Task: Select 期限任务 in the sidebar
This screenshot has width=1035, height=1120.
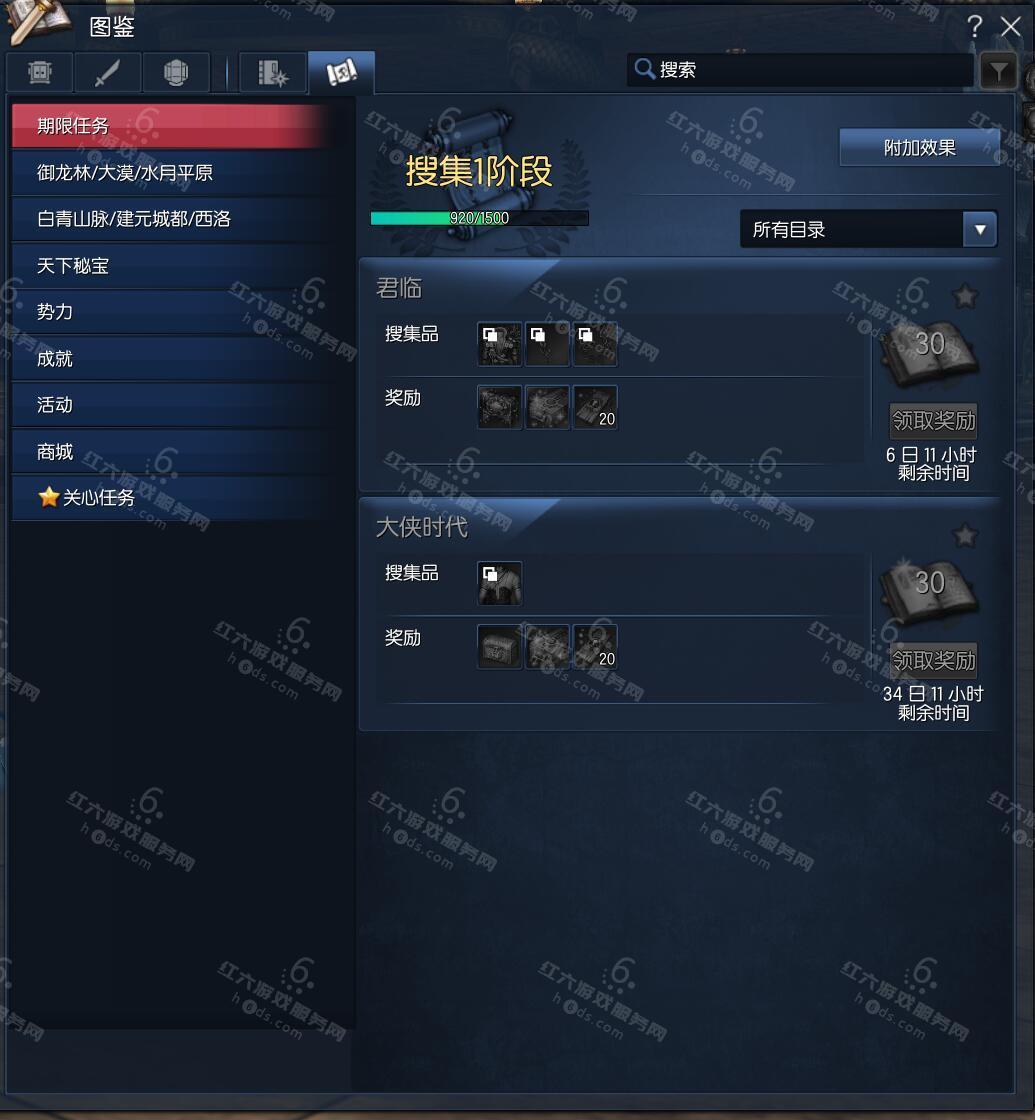Action: tap(171, 126)
